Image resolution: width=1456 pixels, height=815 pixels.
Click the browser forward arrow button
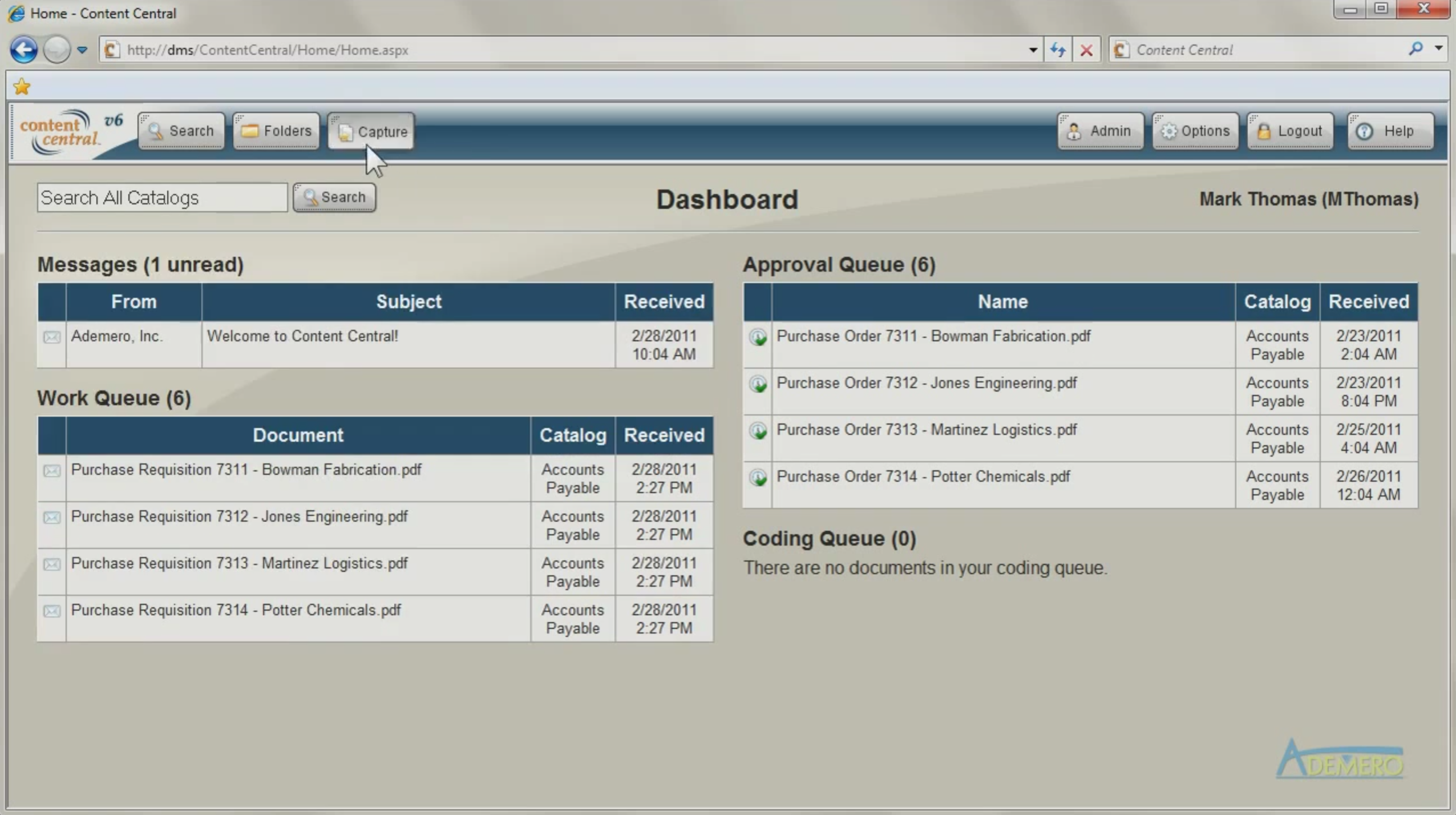pyautogui.click(x=56, y=50)
